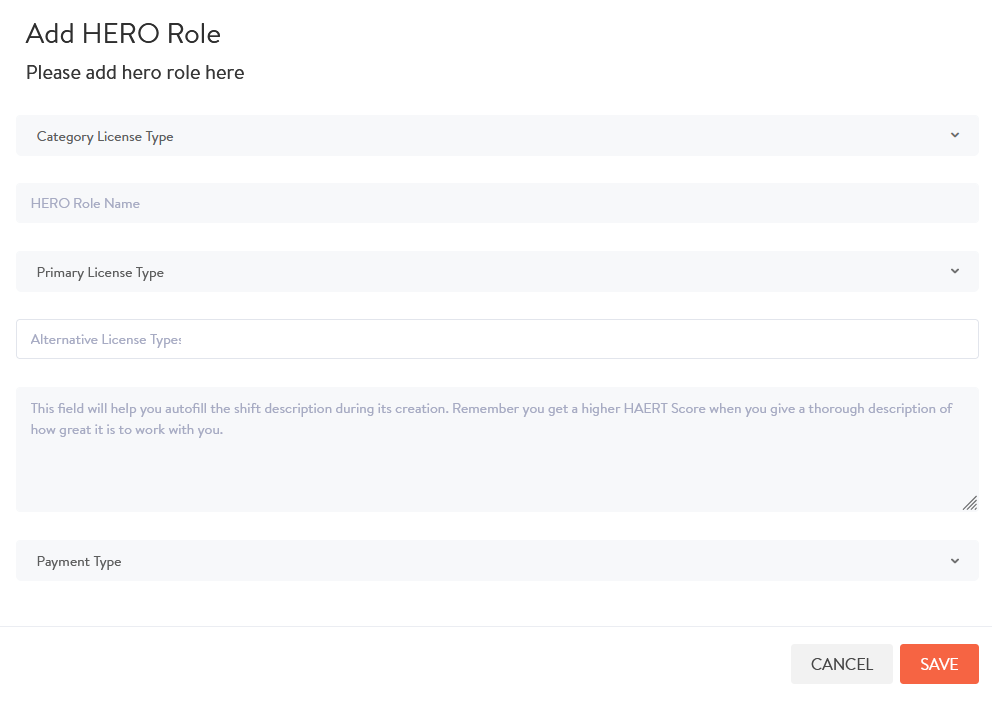992x701 pixels.
Task: Click the "Alternative License Types" placeholder text
Action: click(106, 340)
